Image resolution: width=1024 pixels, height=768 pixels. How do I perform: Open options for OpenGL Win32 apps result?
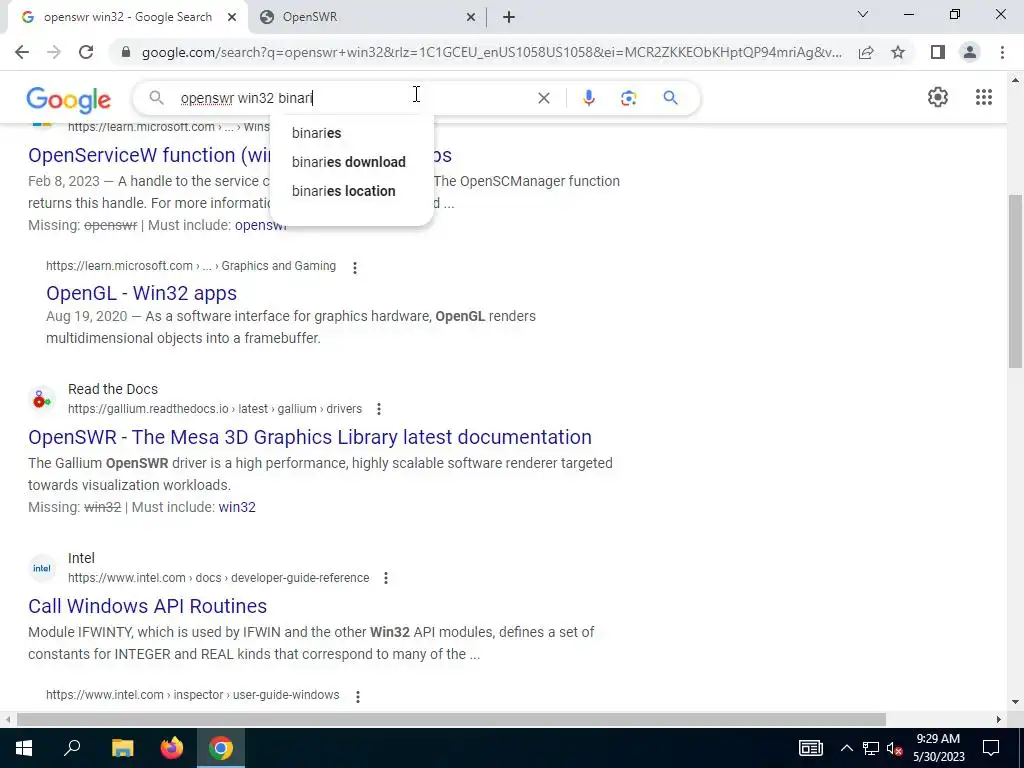pyautogui.click(x=355, y=267)
